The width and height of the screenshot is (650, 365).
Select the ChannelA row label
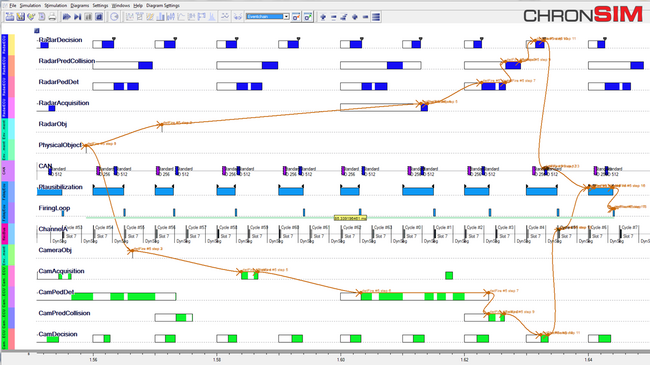[53, 229]
